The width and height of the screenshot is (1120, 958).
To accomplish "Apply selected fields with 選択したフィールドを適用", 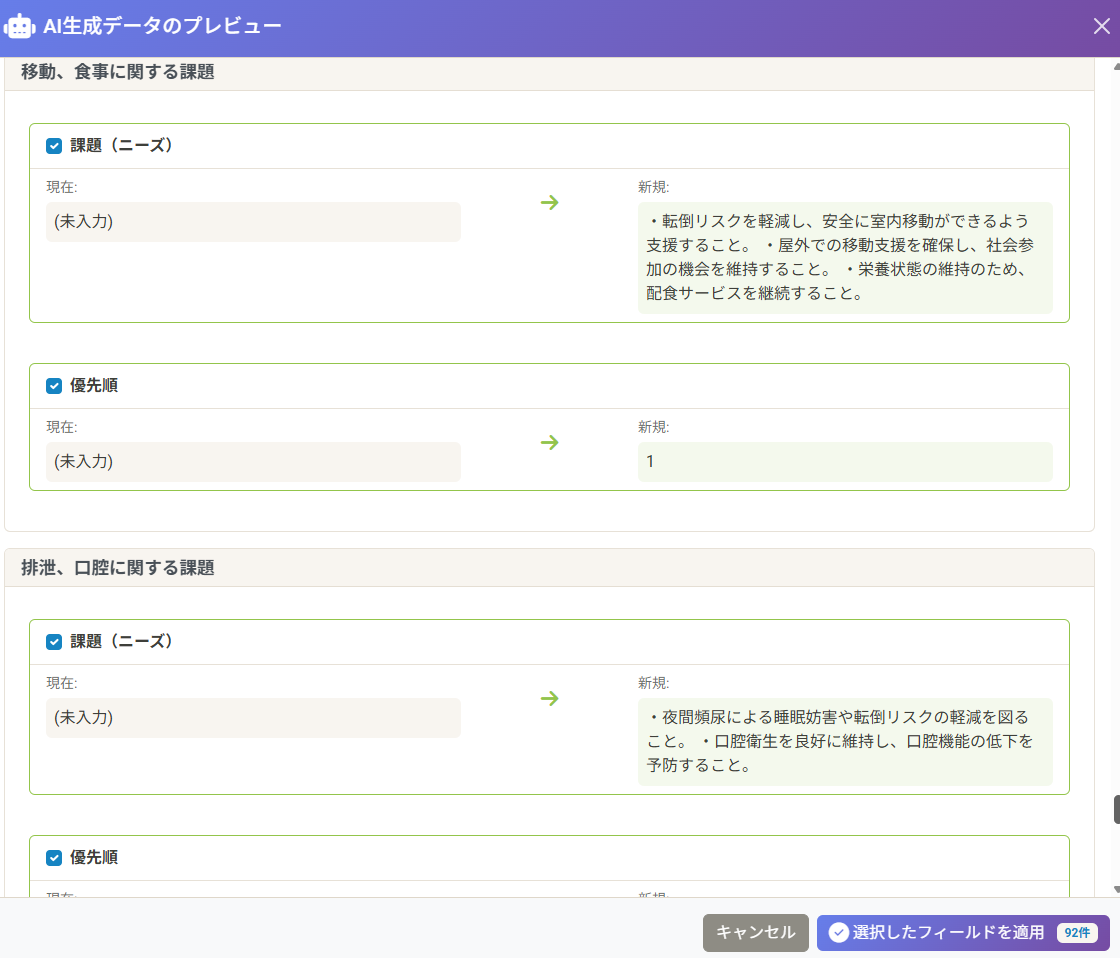I will (947, 933).
